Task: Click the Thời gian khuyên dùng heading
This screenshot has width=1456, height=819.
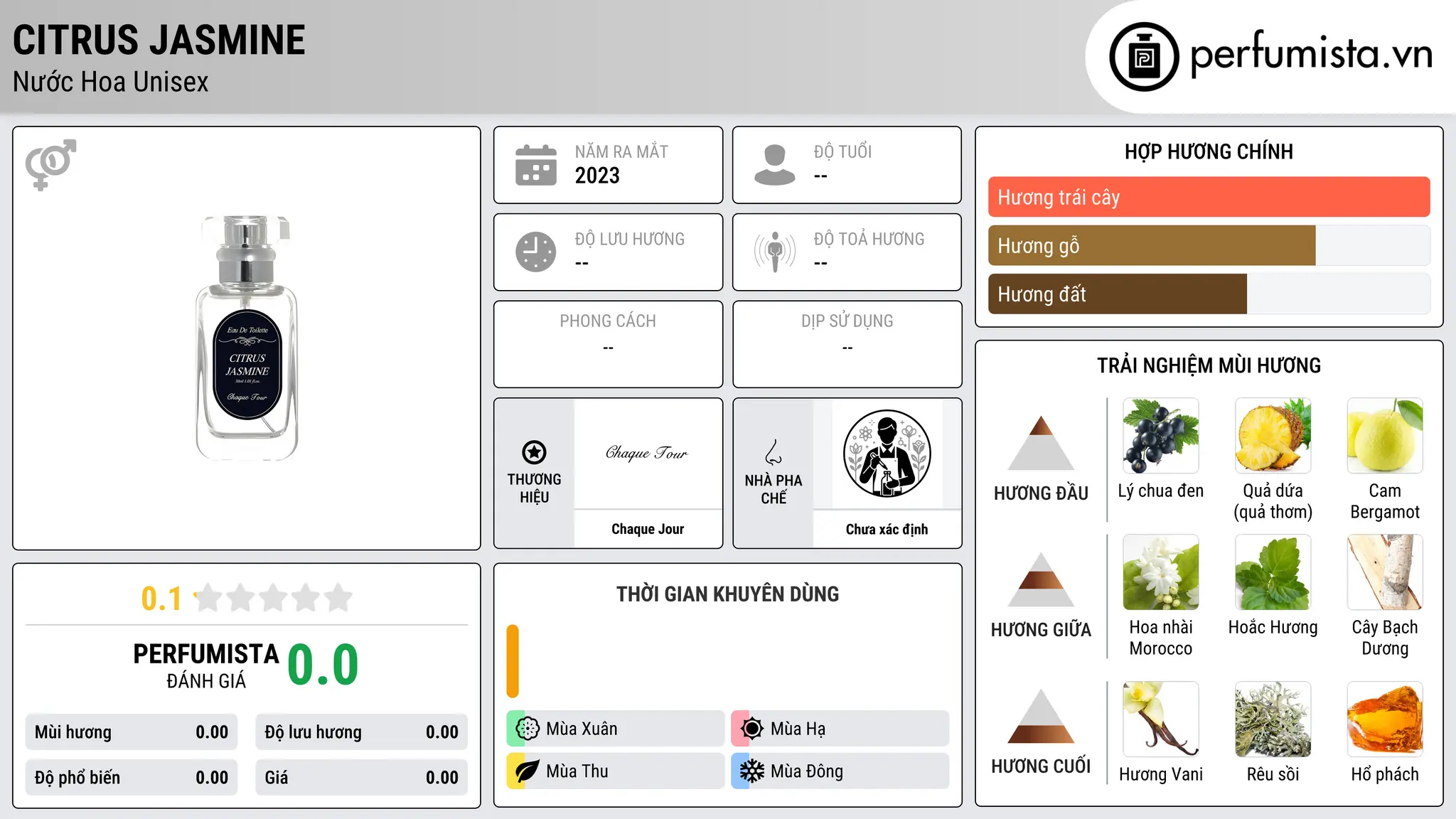Action: click(727, 594)
